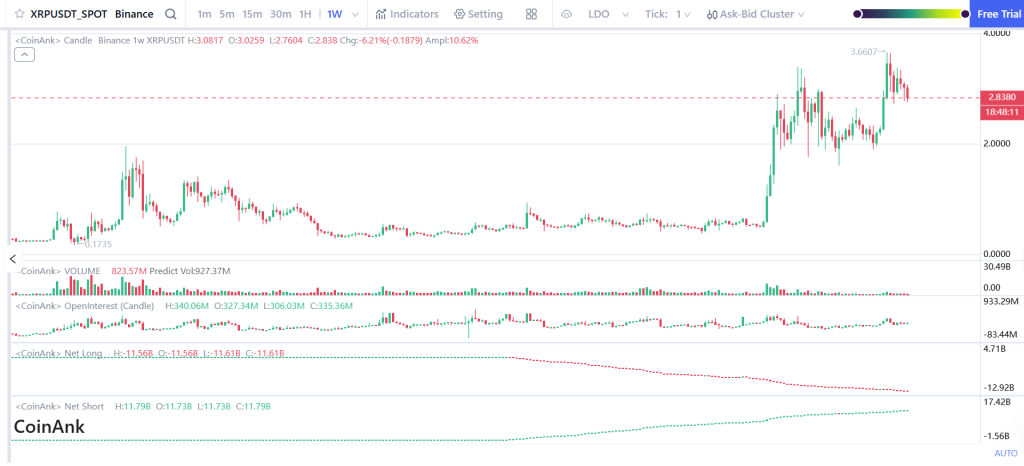Viewport: 1024px width, 466px height.
Task: Click the Free Trial button
Action: point(997,14)
